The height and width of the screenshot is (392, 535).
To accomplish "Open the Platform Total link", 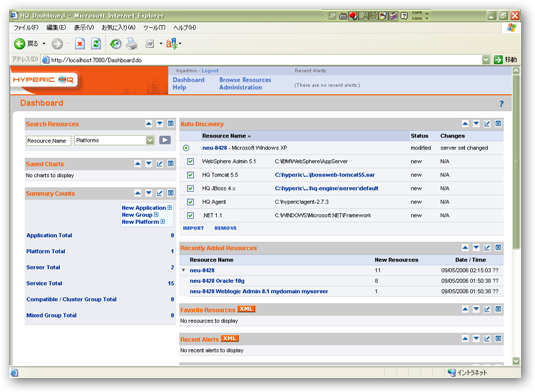I will point(46,251).
